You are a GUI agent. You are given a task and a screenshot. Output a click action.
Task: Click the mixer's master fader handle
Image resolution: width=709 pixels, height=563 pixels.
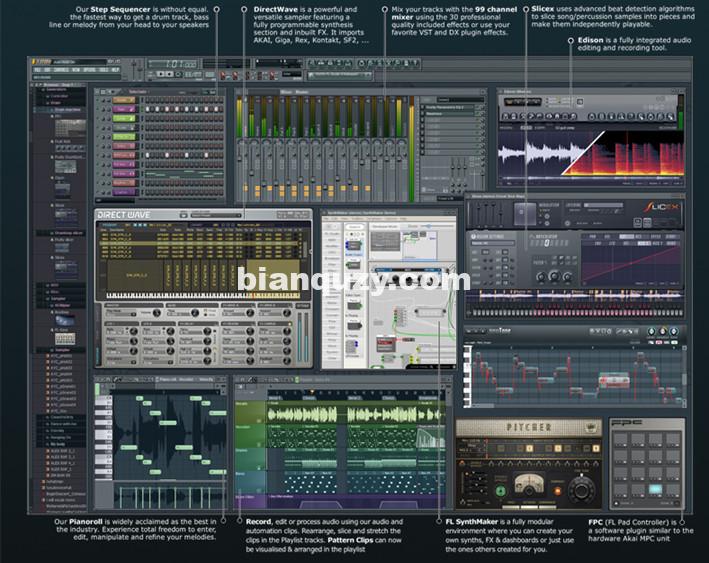(x=240, y=158)
